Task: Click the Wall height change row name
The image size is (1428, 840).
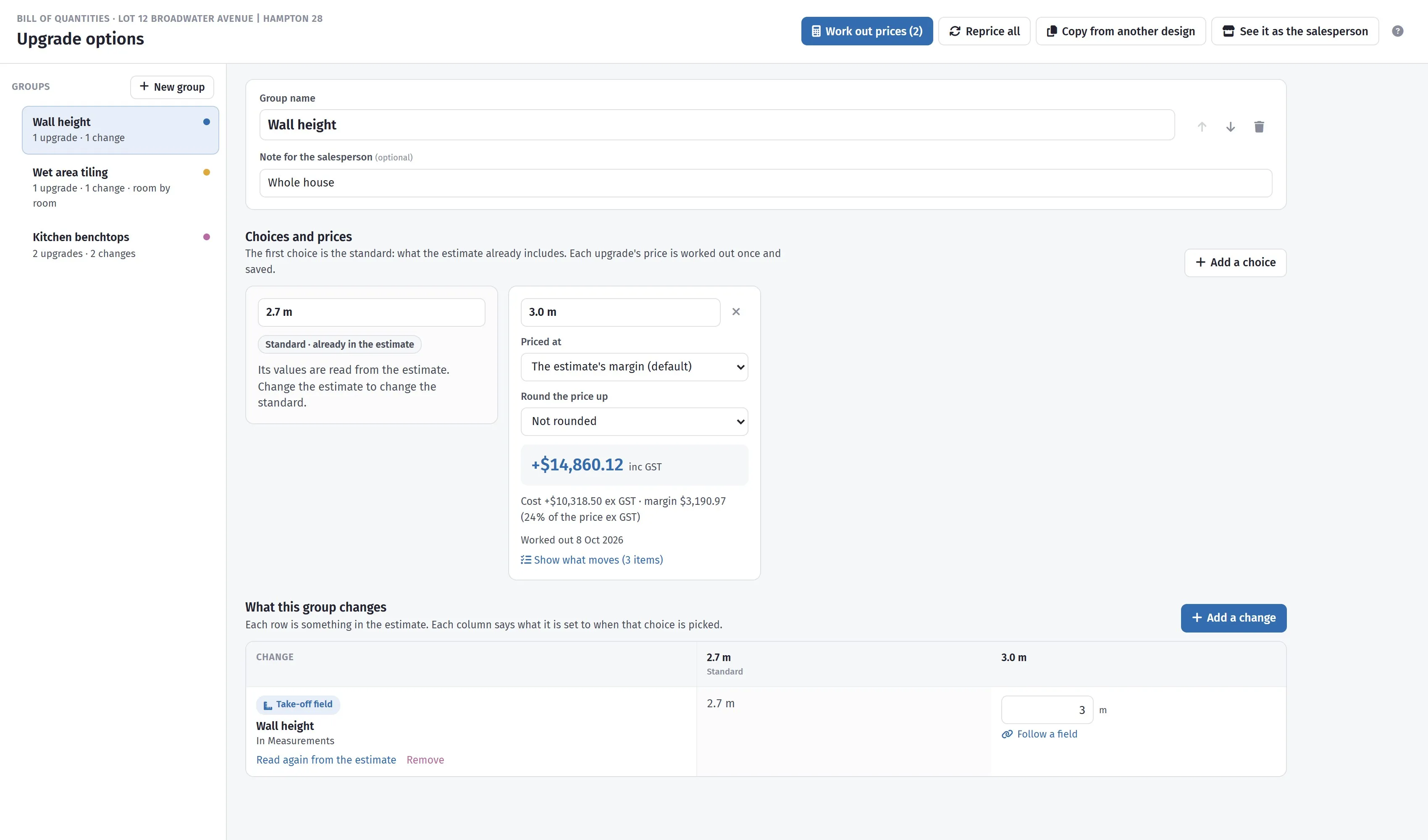Action: [x=284, y=726]
